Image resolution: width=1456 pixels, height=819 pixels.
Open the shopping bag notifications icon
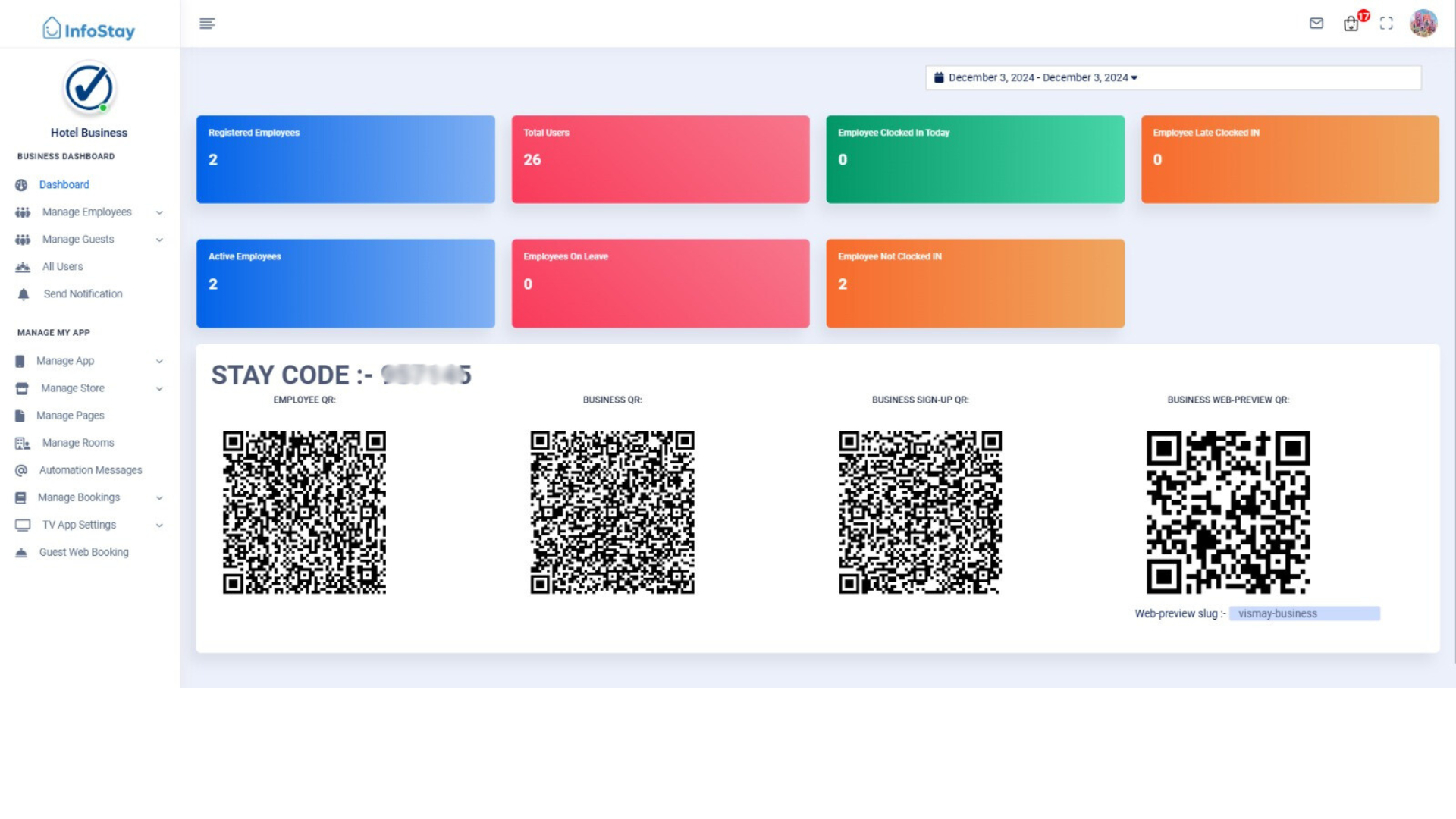pos(1351,24)
